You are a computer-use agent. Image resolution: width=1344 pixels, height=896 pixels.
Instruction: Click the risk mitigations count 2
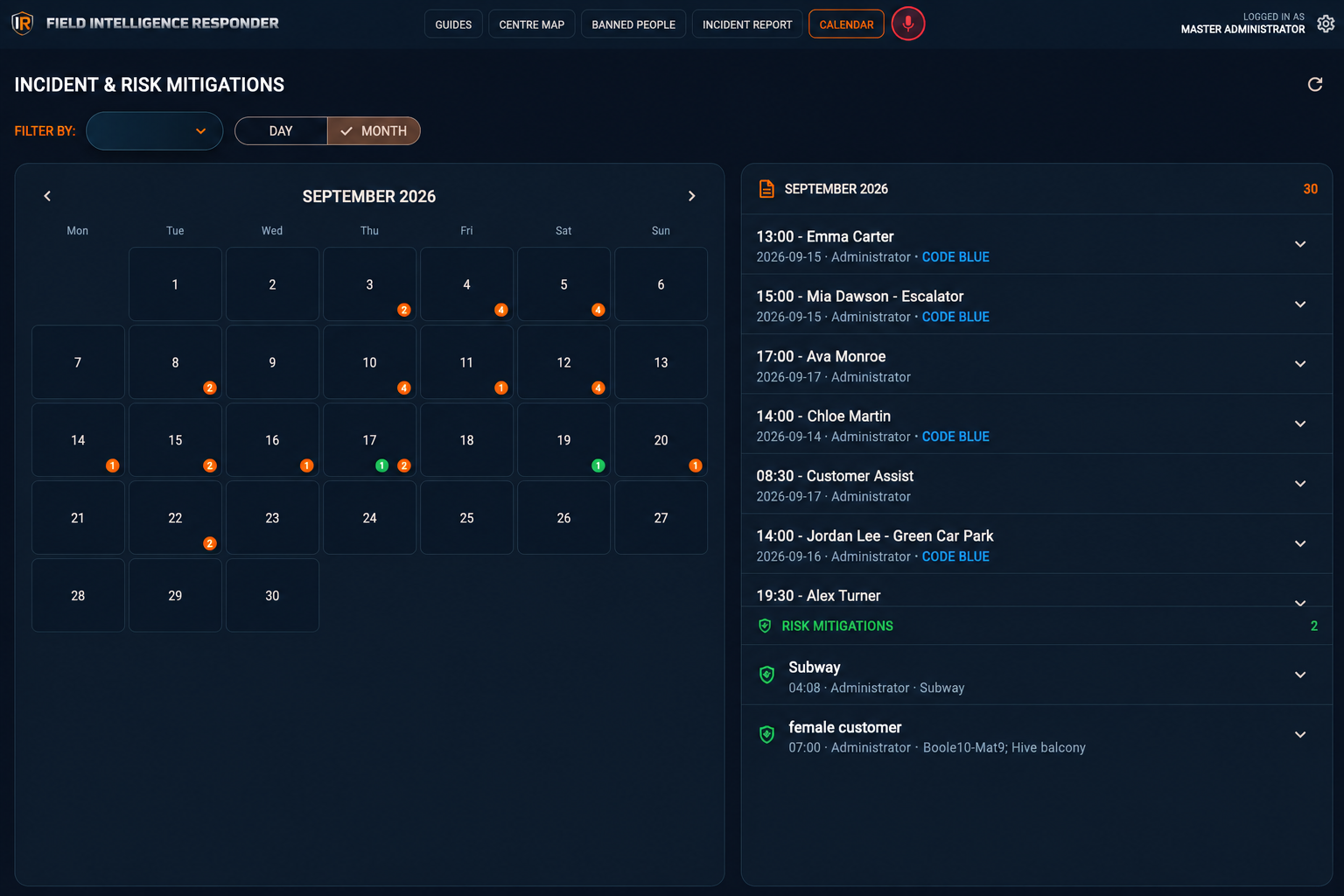pos(1313,626)
